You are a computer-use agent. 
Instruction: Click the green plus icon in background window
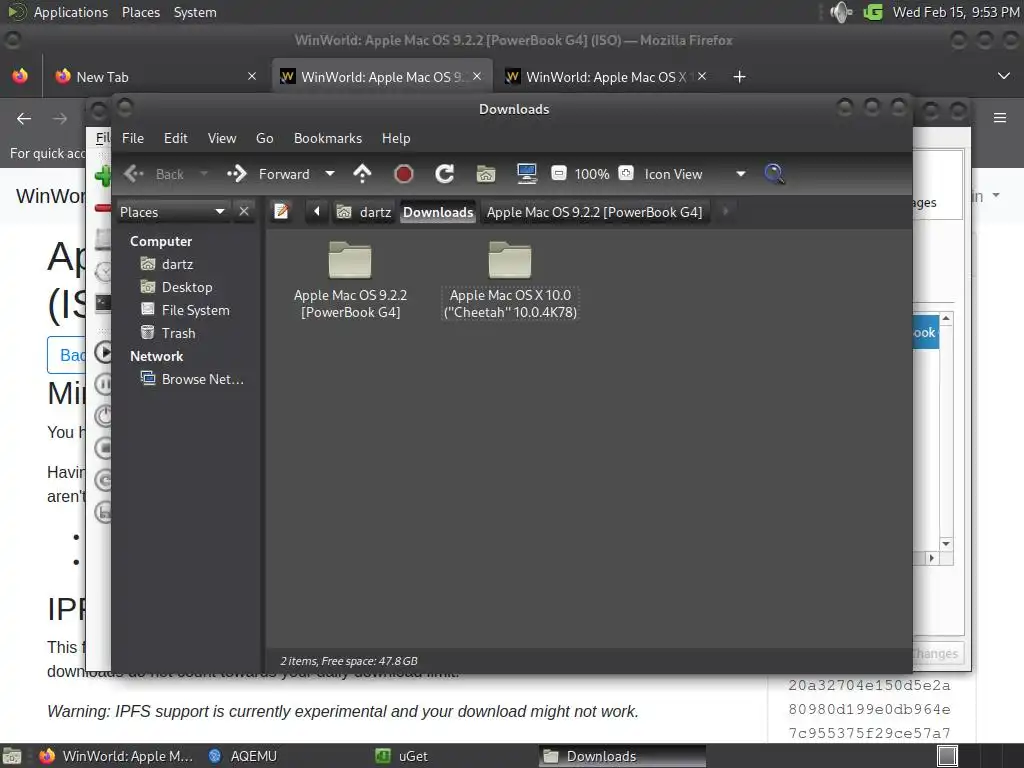[x=103, y=176]
